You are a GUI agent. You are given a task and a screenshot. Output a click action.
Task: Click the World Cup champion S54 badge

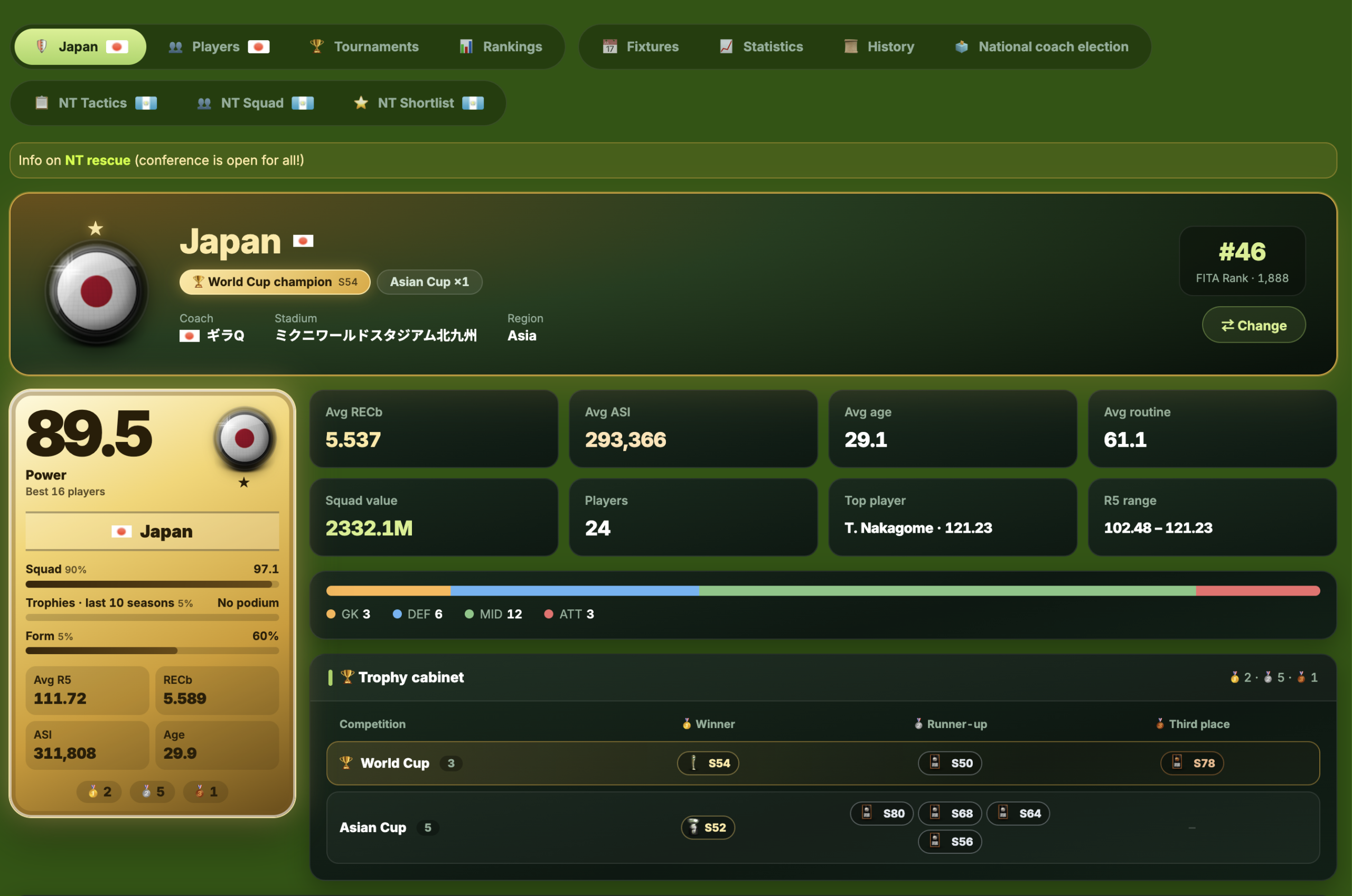tap(275, 282)
